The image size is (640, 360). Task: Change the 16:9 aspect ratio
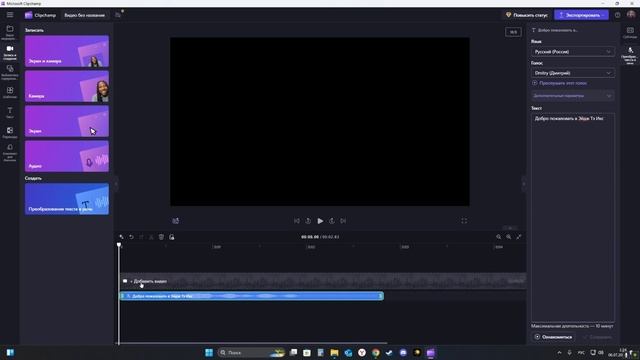(x=513, y=32)
